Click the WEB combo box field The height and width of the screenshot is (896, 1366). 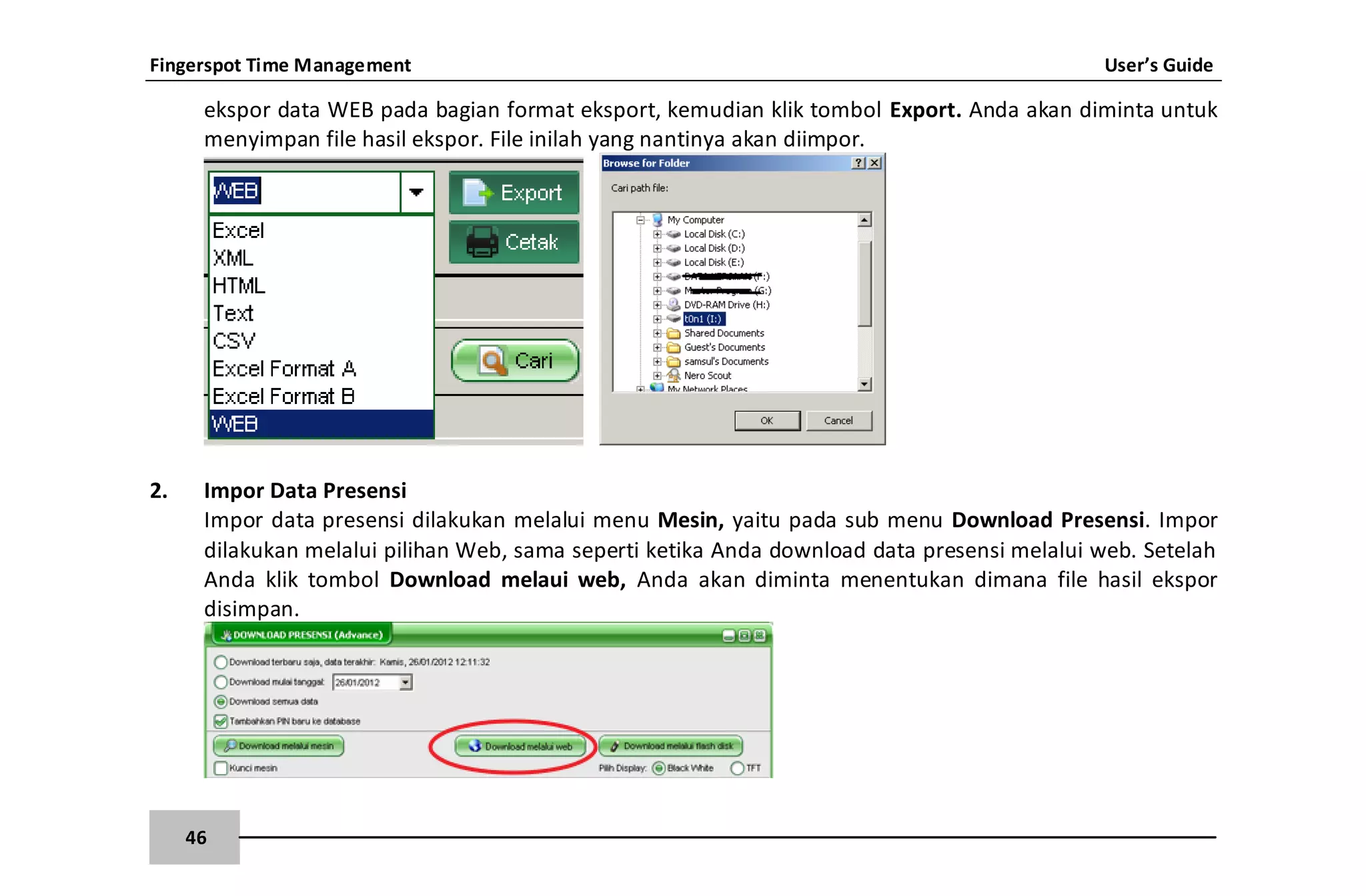coord(305,192)
